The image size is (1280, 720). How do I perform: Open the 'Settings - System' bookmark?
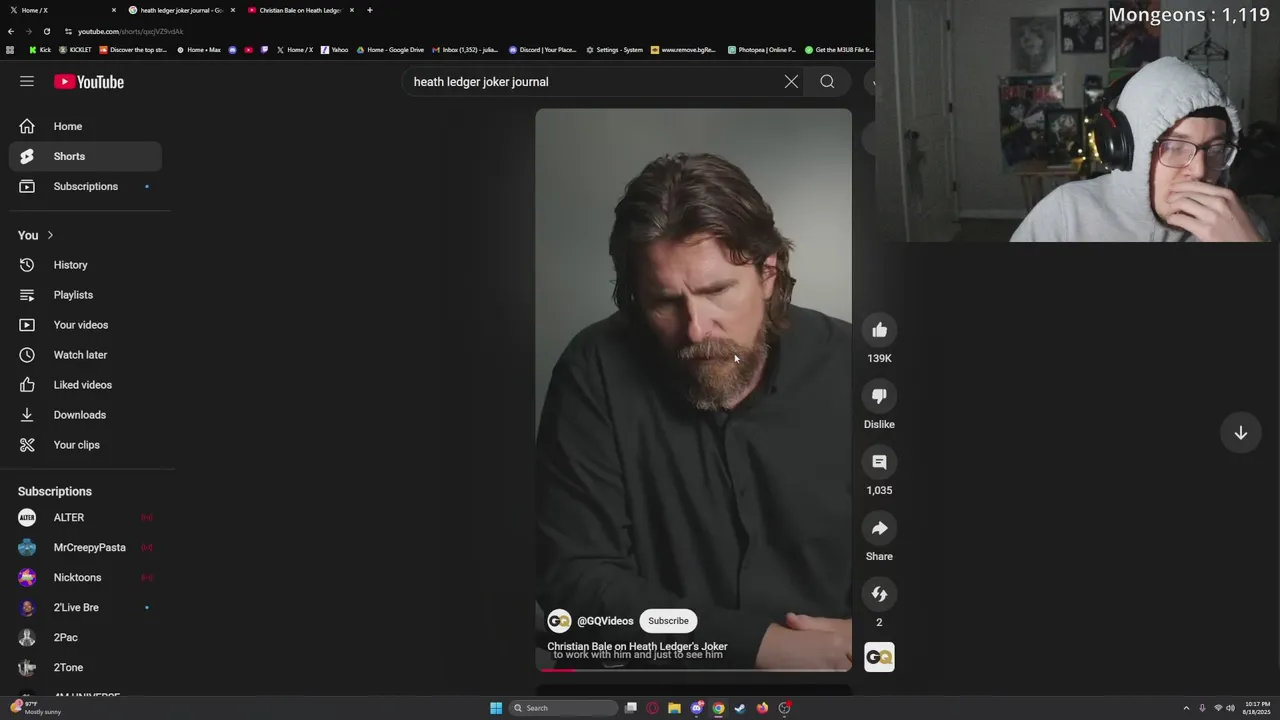[614, 50]
